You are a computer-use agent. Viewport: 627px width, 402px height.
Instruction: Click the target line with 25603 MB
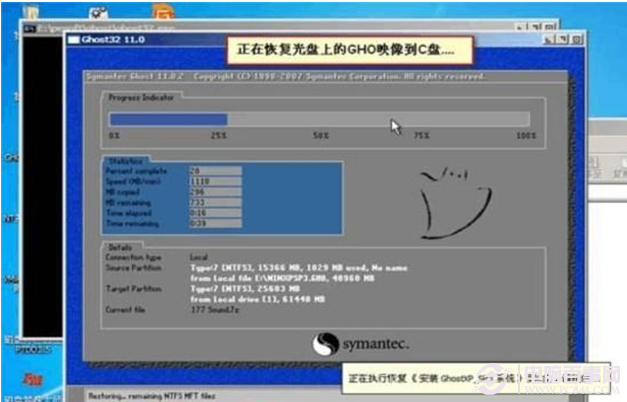click(x=245, y=288)
